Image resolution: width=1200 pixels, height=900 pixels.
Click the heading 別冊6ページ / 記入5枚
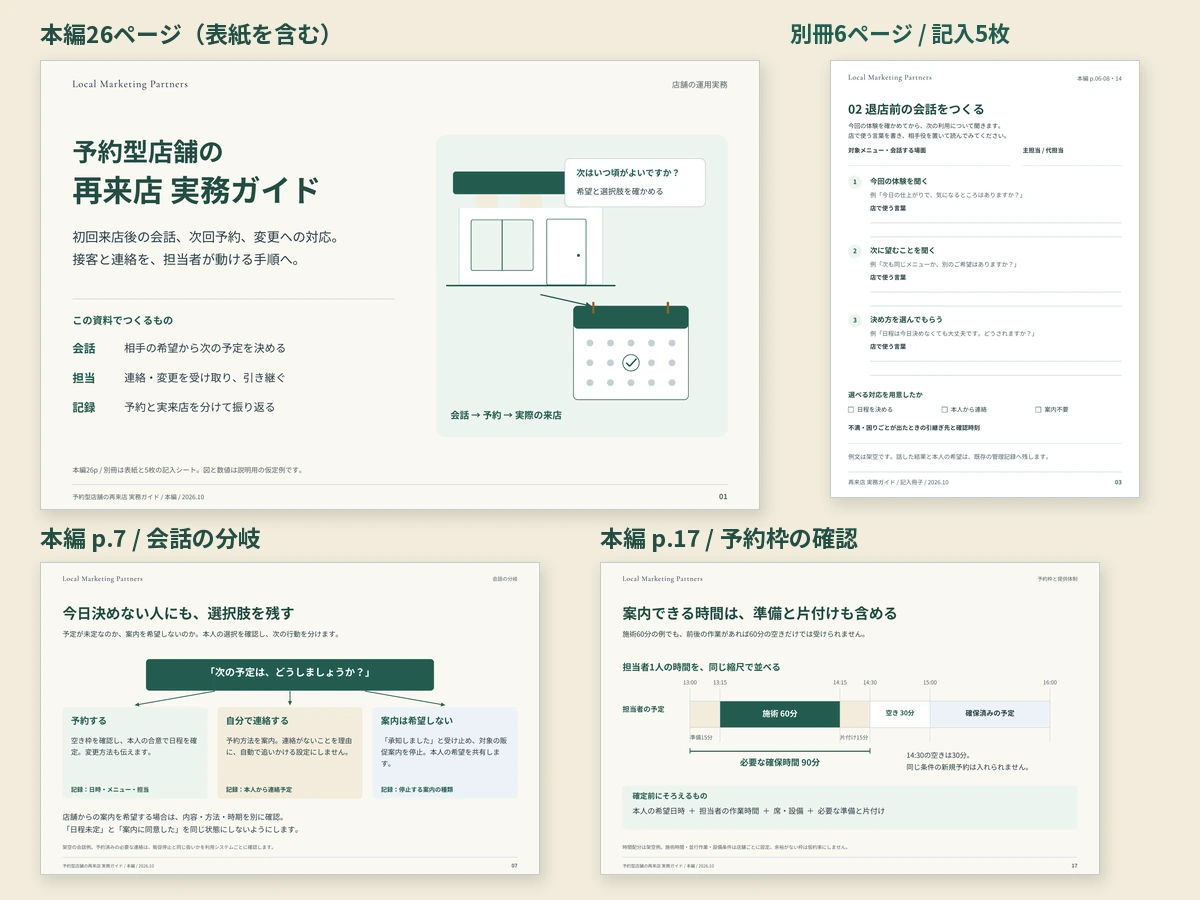coord(899,34)
